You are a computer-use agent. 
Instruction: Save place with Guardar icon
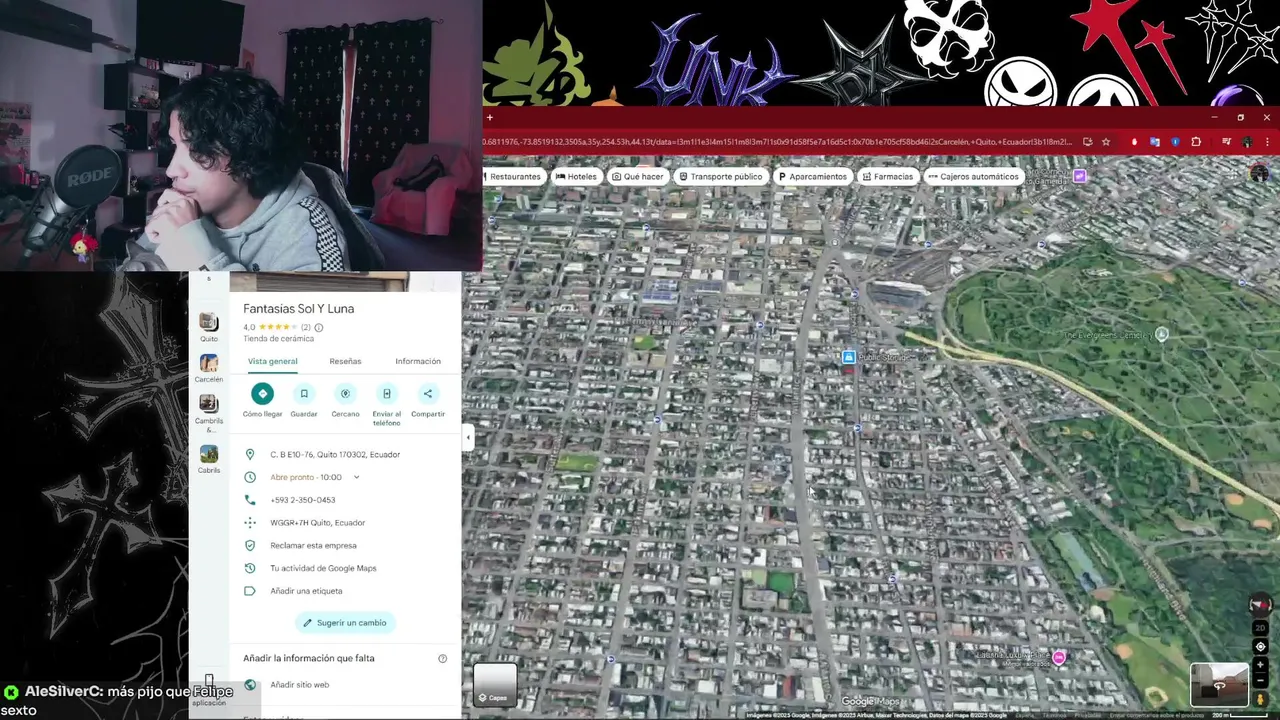(x=304, y=393)
